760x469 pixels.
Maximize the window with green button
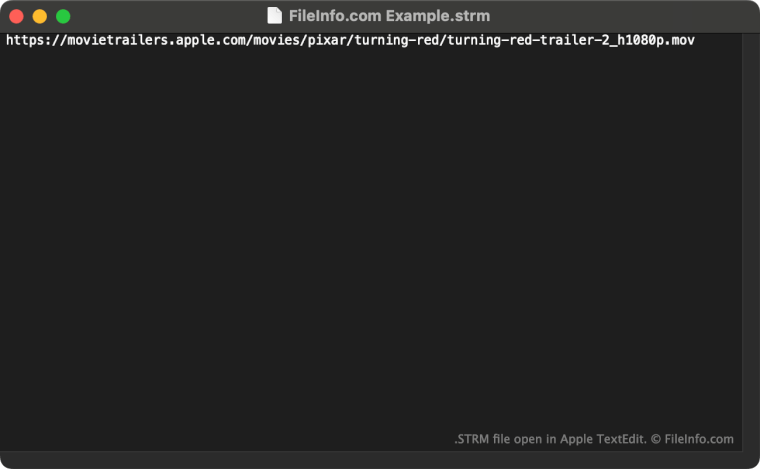pos(63,16)
